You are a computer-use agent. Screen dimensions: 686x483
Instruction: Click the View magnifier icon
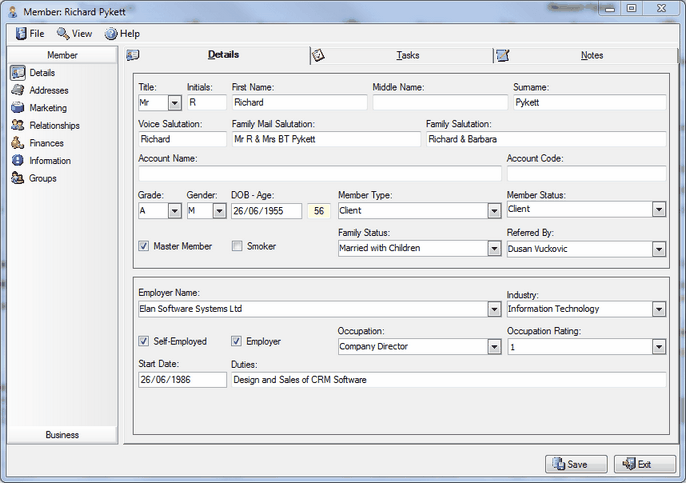point(63,34)
